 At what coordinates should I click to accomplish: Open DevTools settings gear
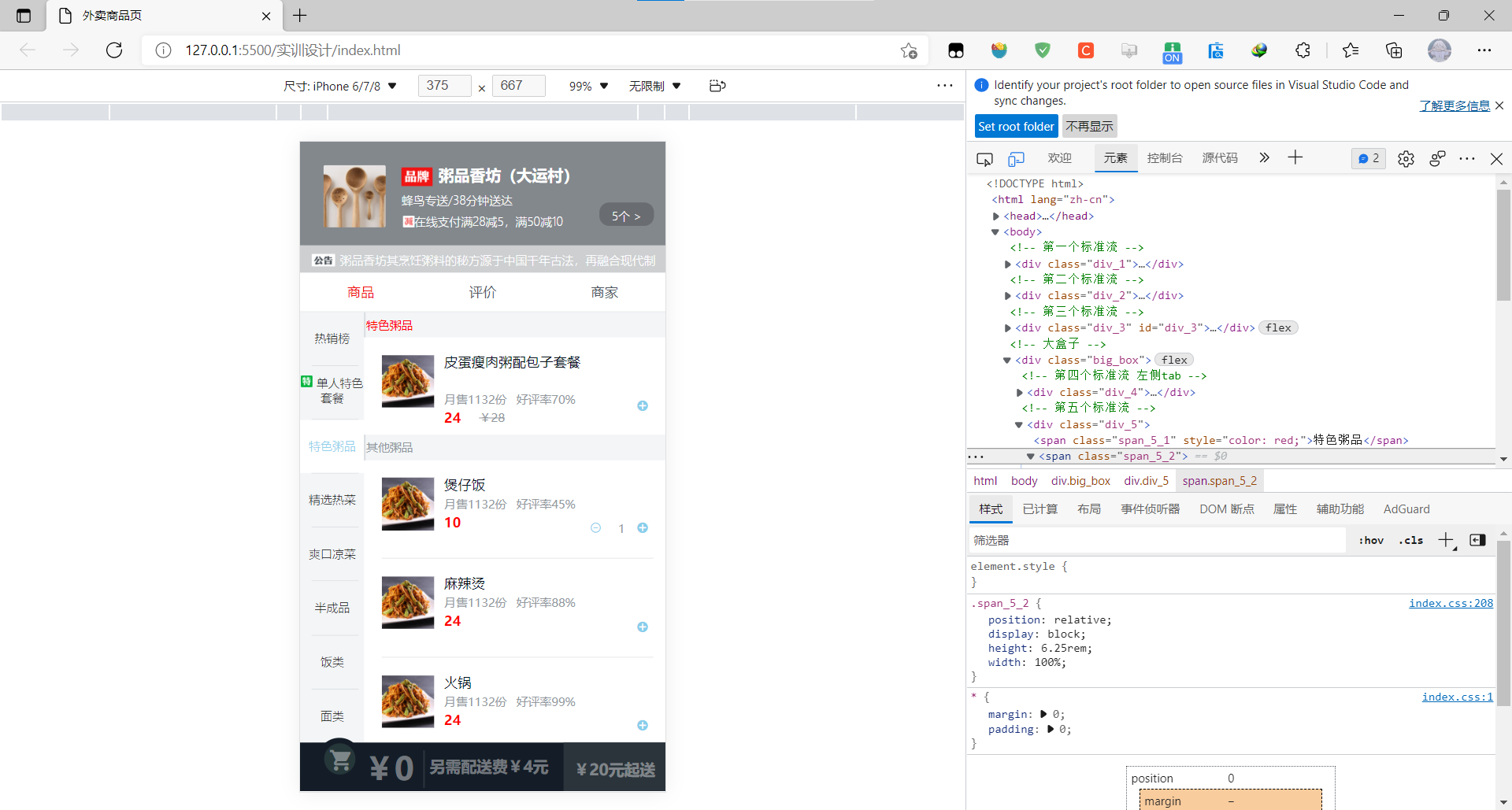tap(1406, 158)
